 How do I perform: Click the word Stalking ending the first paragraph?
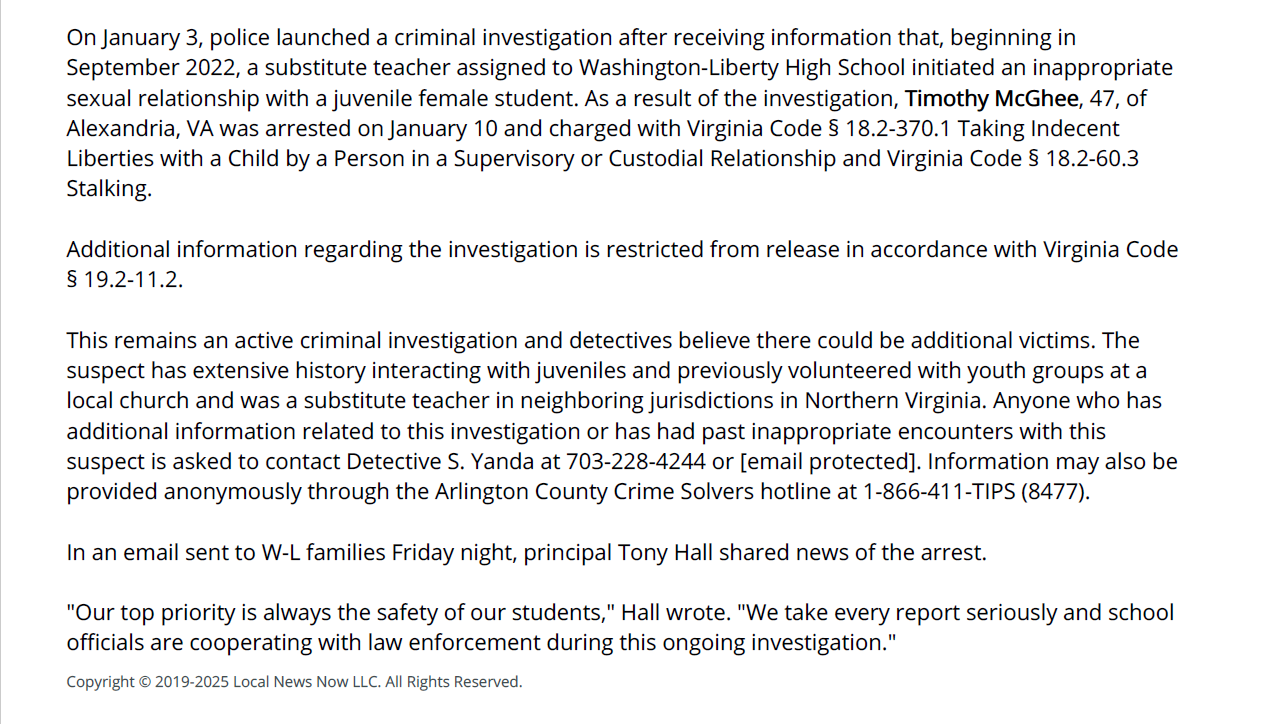pyautogui.click(x=109, y=189)
